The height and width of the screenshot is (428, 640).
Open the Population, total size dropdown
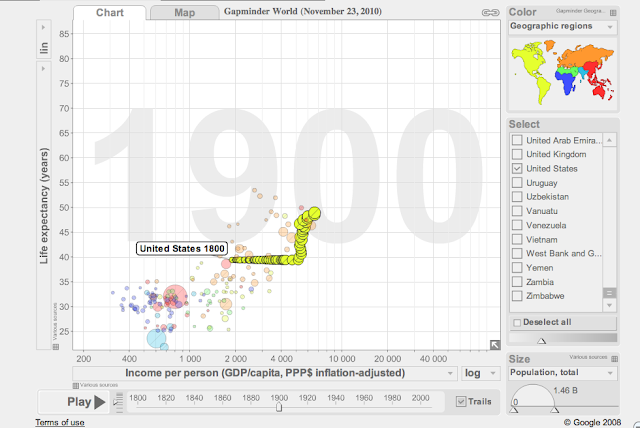click(562, 373)
